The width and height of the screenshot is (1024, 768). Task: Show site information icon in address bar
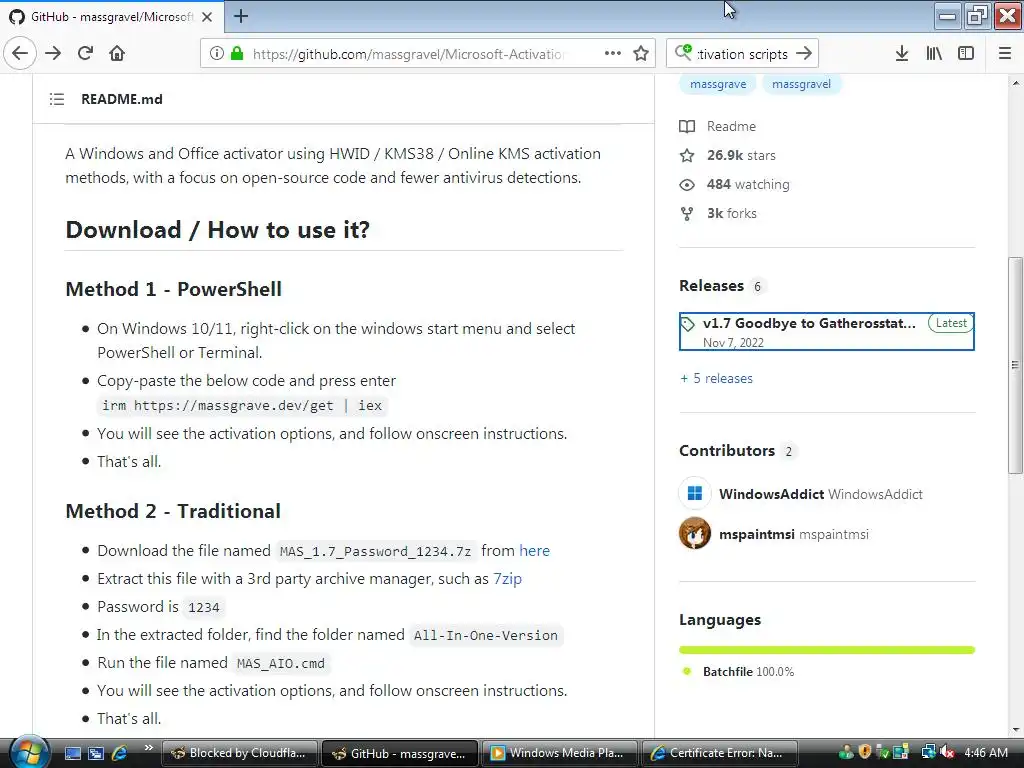[x=216, y=54]
